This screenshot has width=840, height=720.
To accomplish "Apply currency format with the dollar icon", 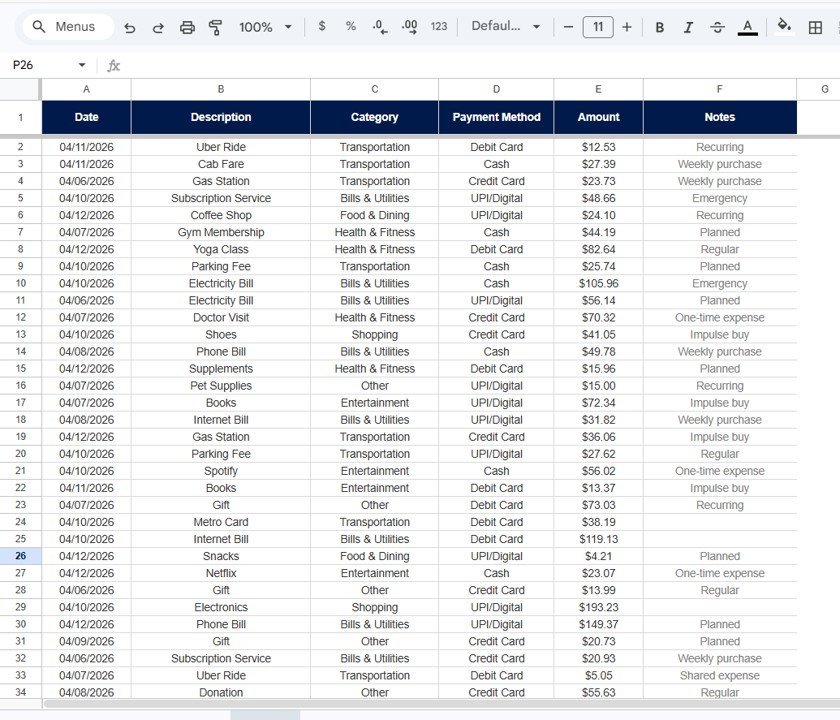I will point(321,27).
